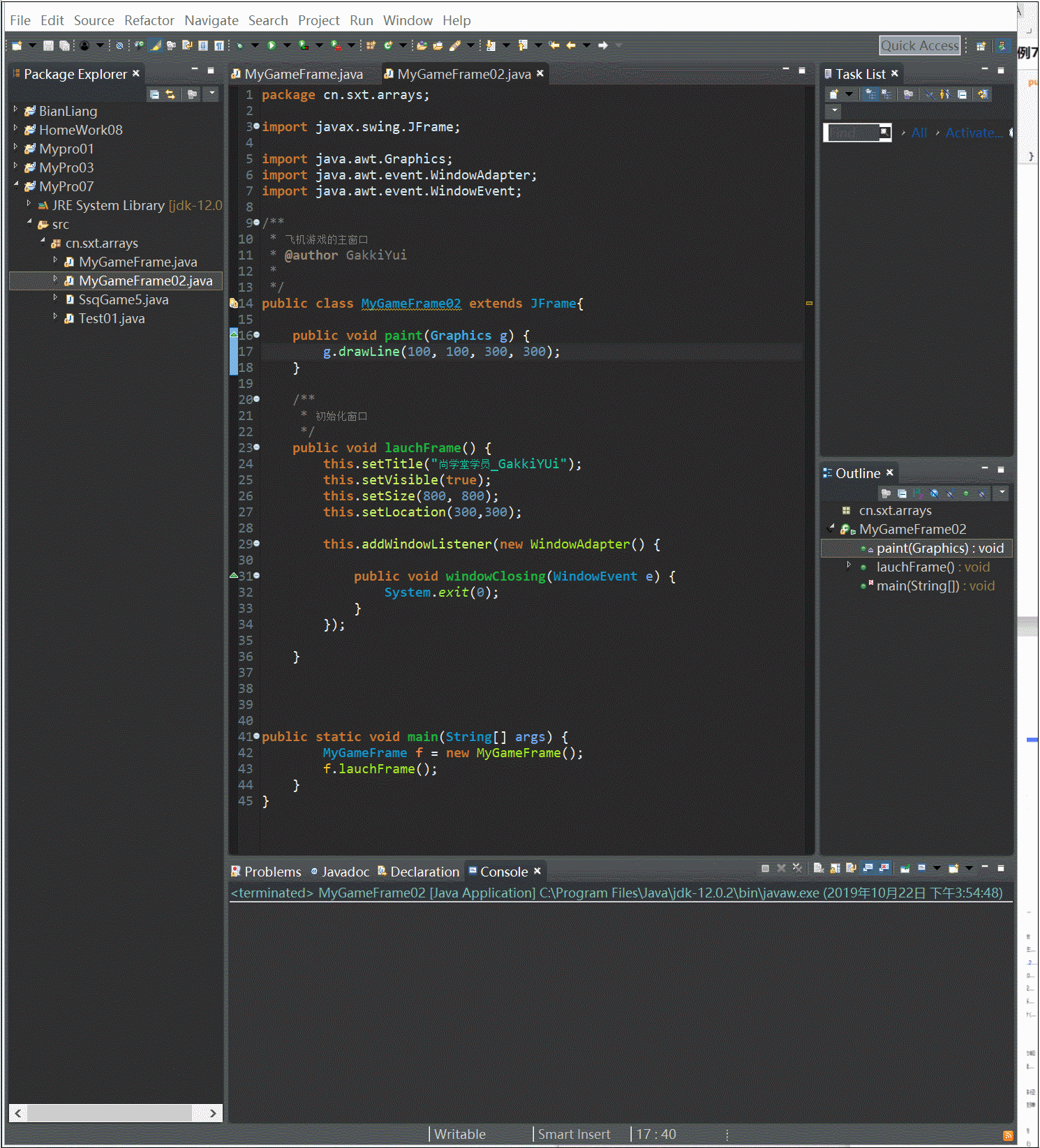Switch to the Declaration tab
This screenshot has width=1040, height=1148.
point(418,872)
